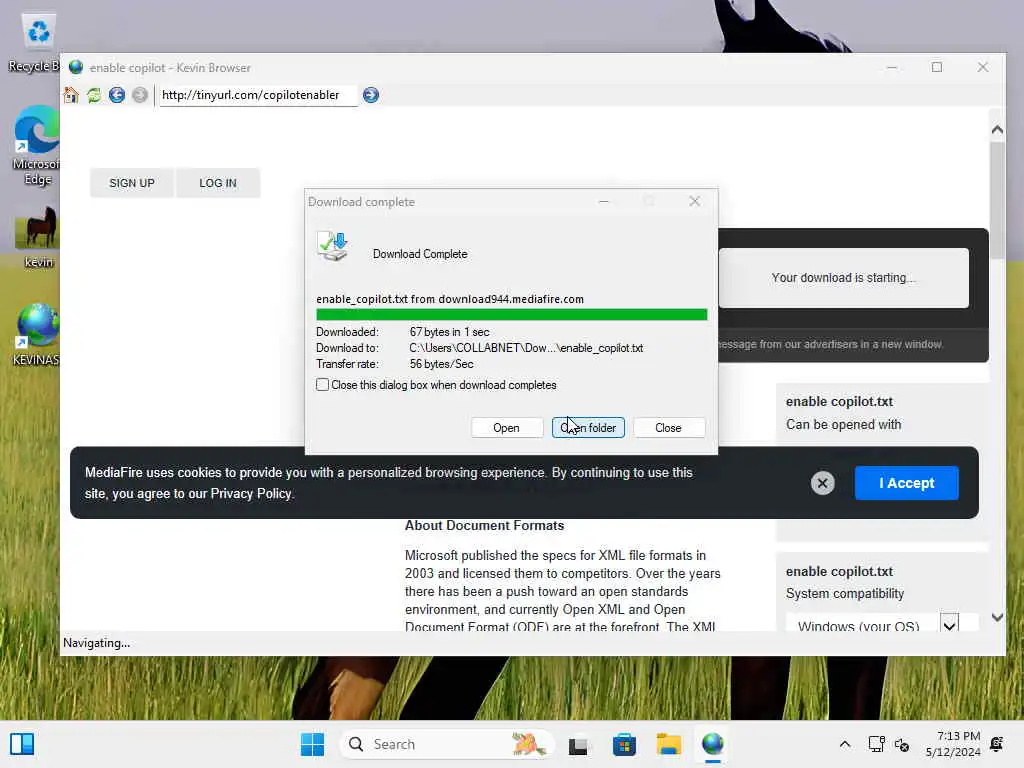Open Task View from the taskbar
This screenshot has width=1024, height=768.
coord(578,744)
